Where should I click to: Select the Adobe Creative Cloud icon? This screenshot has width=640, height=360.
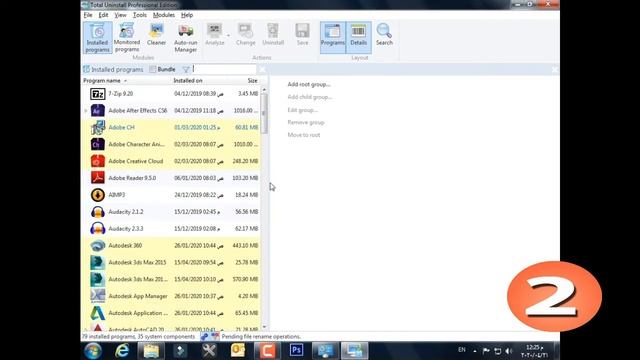pos(98,161)
